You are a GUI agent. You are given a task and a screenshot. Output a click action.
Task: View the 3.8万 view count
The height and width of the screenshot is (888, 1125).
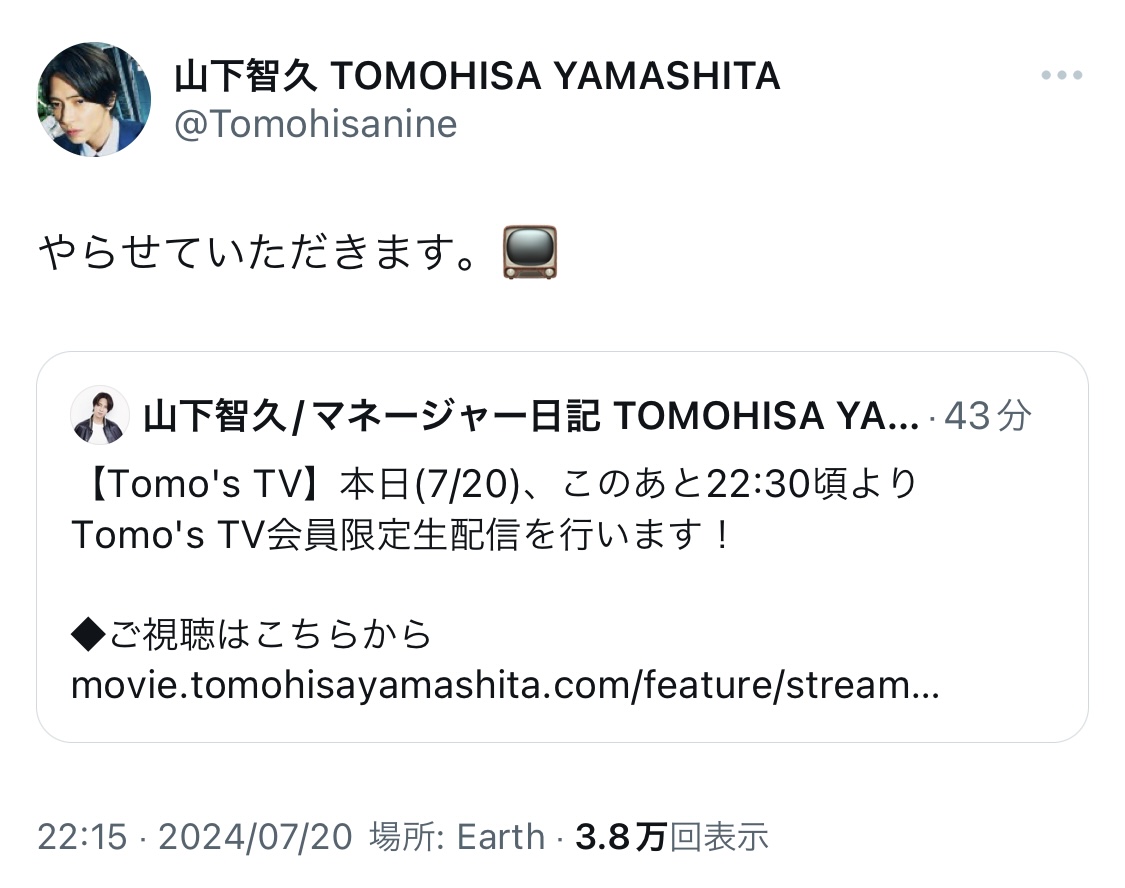(x=620, y=836)
